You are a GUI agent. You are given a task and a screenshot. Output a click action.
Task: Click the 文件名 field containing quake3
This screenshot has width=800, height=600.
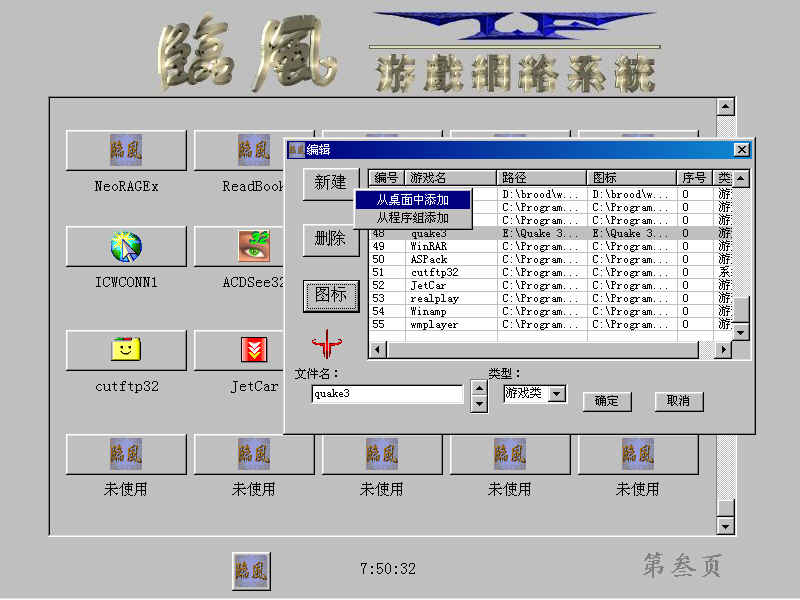click(x=387, y=394)
